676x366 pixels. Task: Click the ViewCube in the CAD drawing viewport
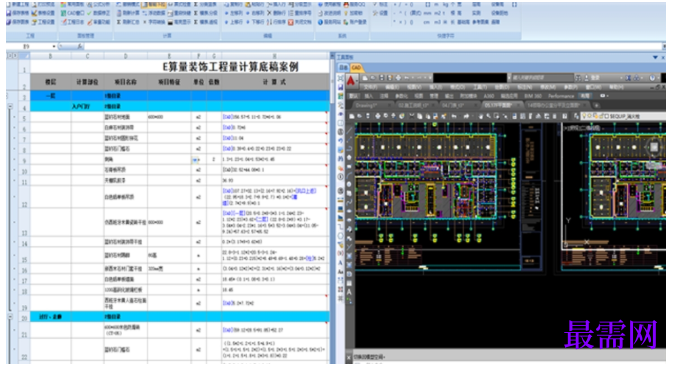[x=654, y=147]
